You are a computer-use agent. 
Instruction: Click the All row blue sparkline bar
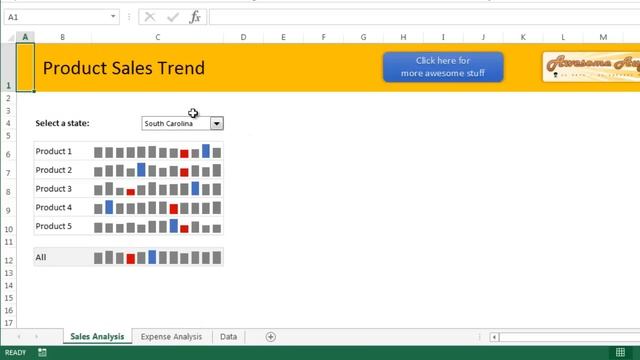[x=152, y=257]
